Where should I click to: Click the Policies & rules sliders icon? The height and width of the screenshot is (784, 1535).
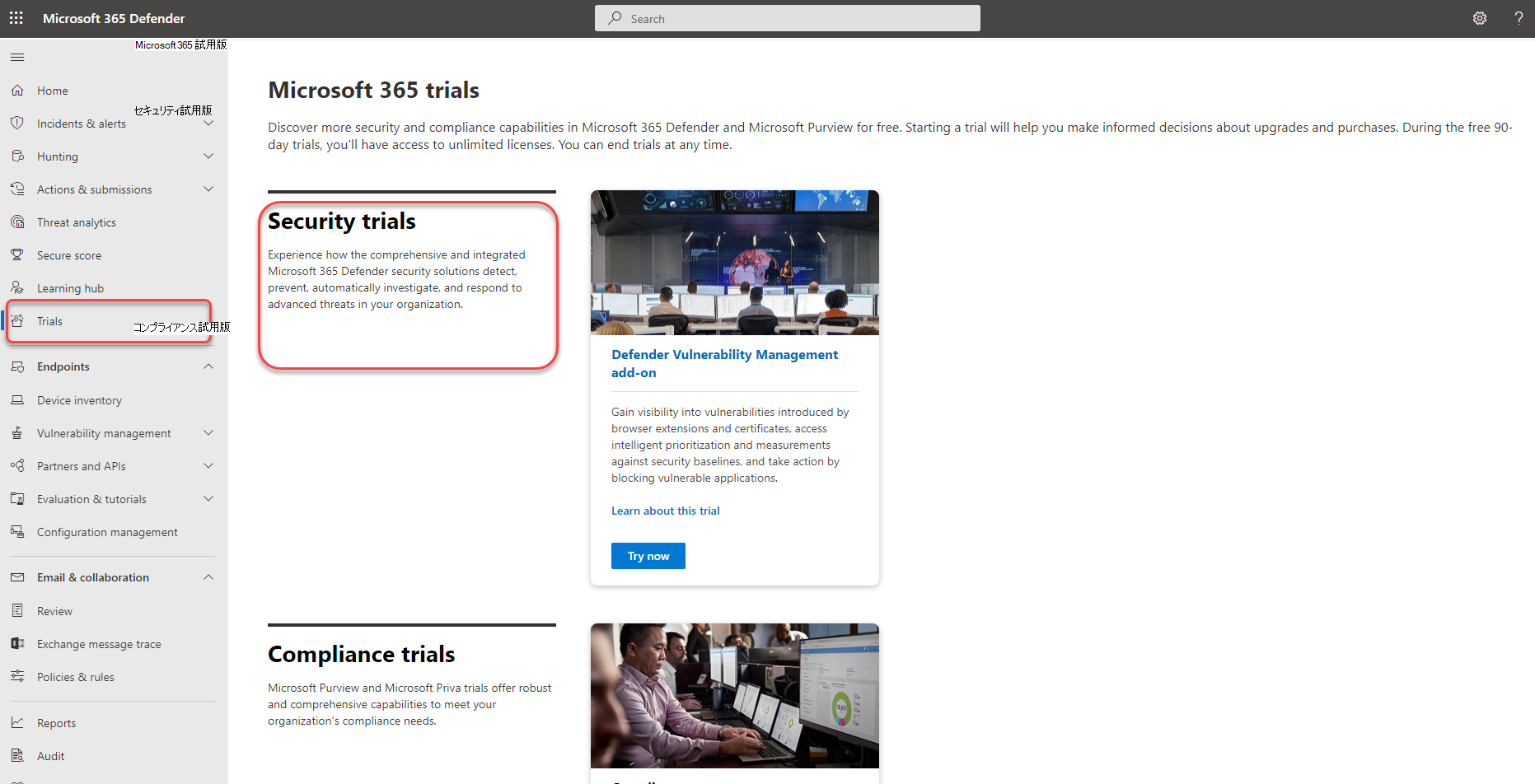tap(17, 677)
